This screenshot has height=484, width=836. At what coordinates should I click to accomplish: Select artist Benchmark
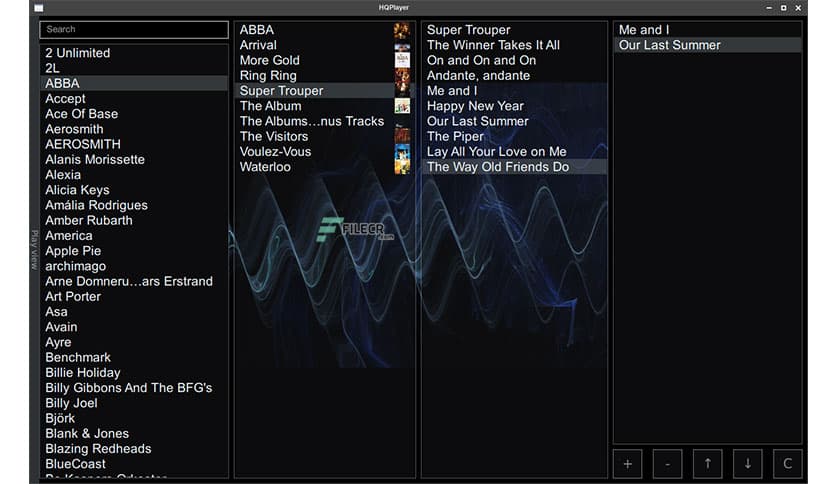tap(134, 358)
